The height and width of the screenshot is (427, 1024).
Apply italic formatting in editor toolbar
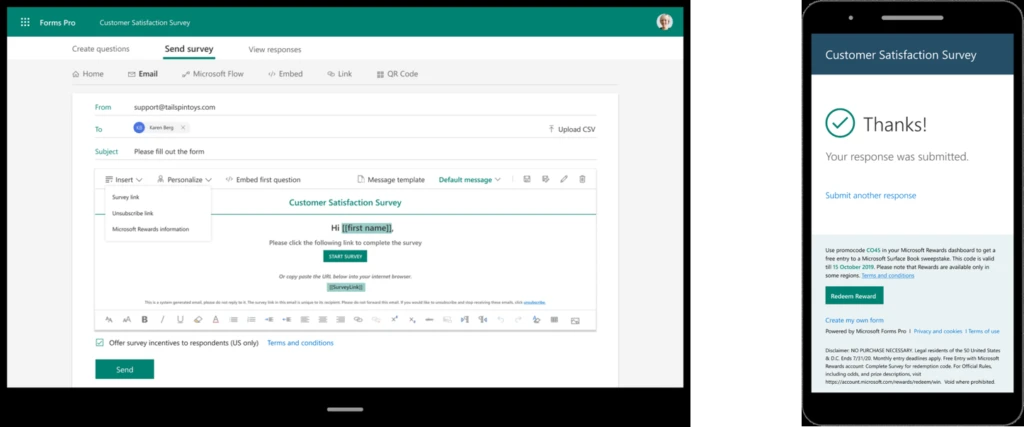point(163,320)
